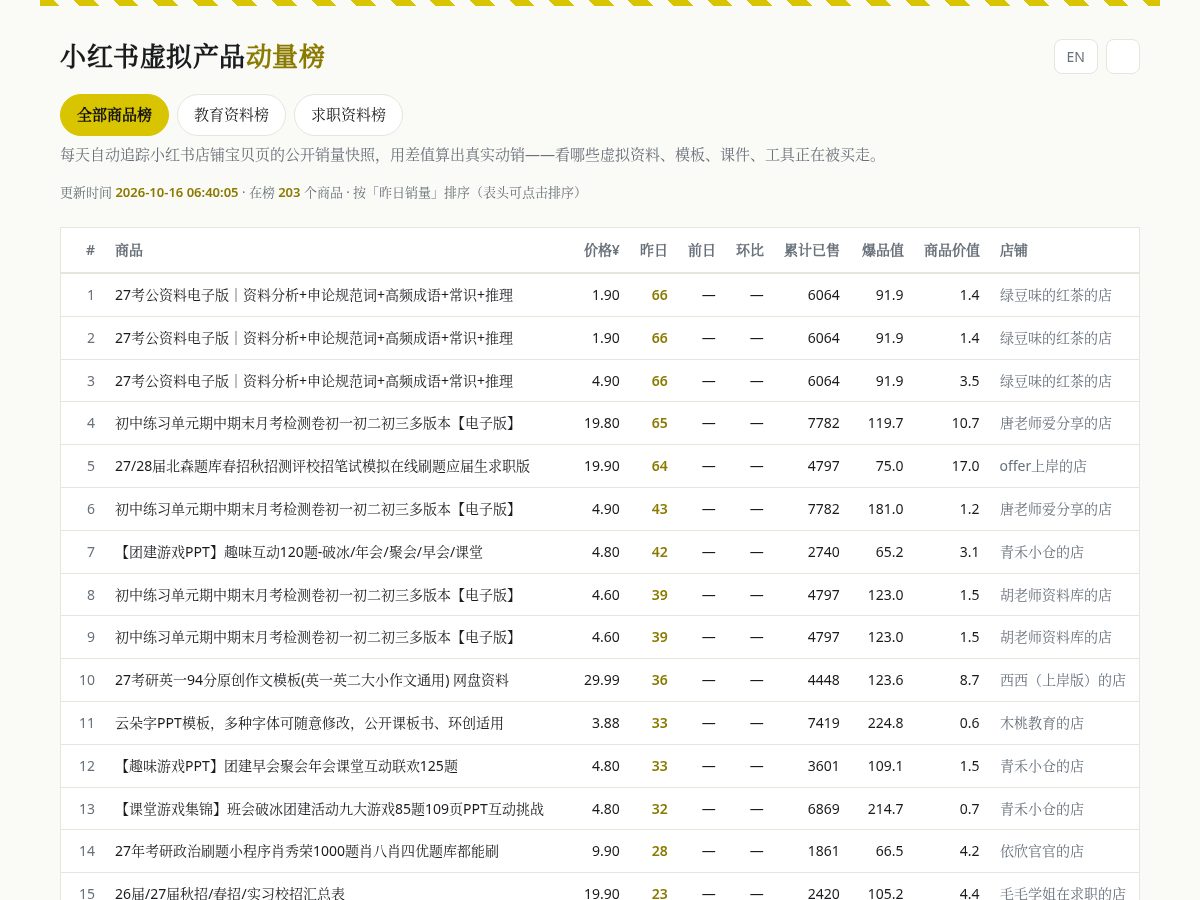Click 爆品值 cell 214.7
Image resolution: width=1200 pixels, height=900 pixels.
tap(886, 809)
